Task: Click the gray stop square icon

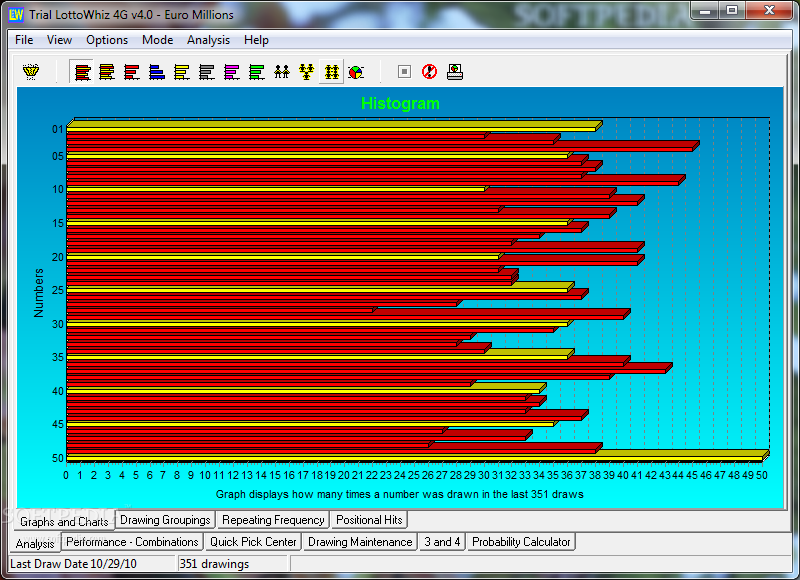Action: [x=404, y=72]
